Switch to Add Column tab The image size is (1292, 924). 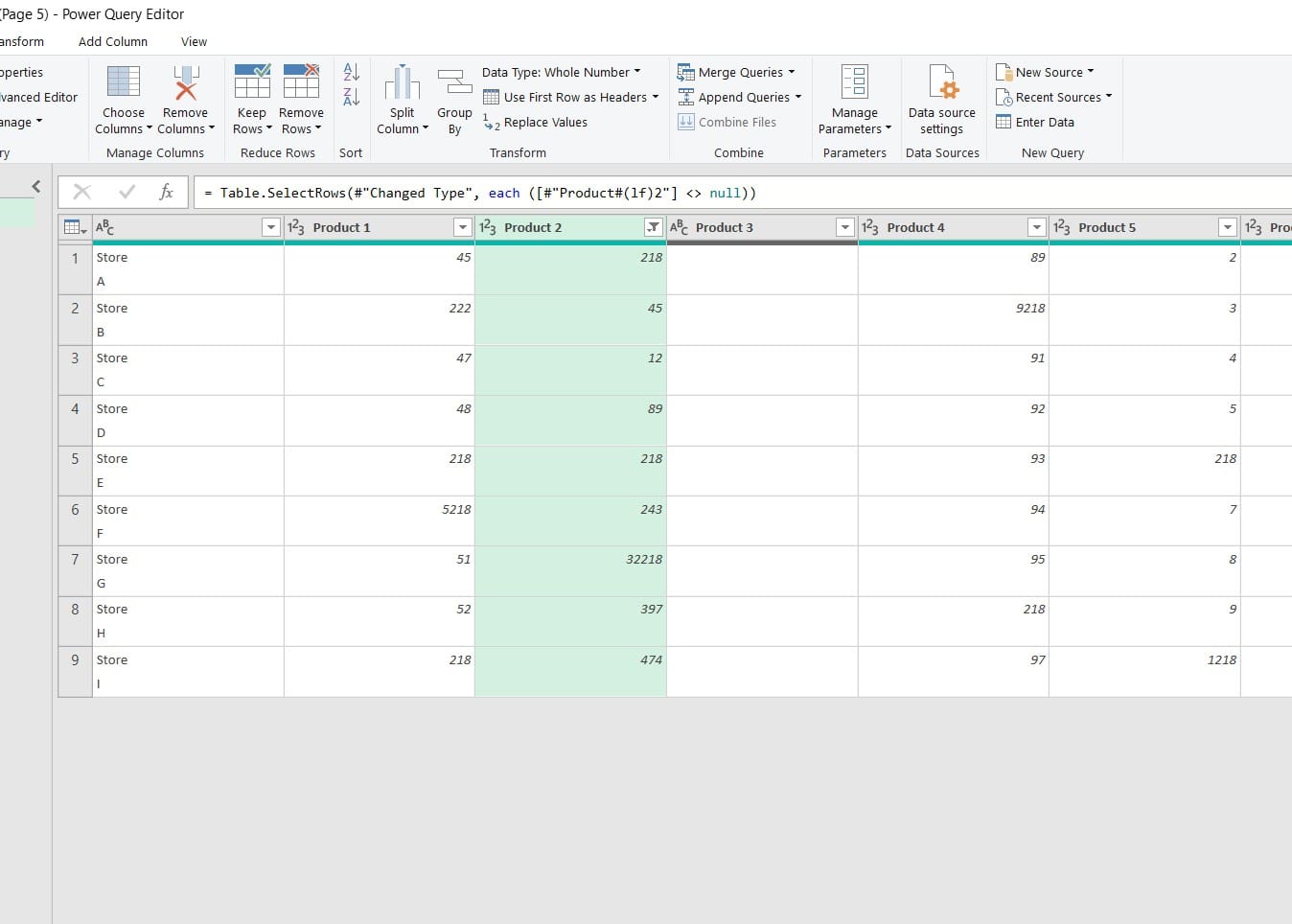[113, 41]
